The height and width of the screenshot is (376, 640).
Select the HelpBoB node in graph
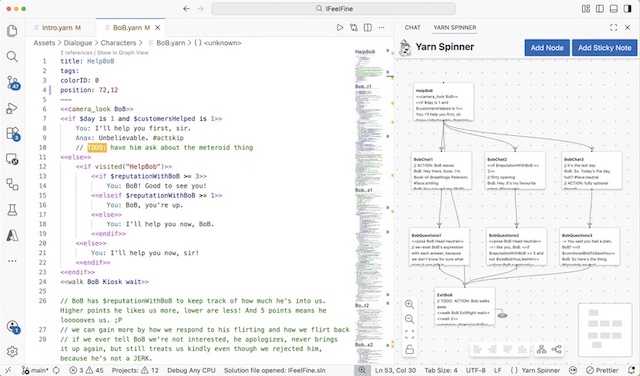443,102
